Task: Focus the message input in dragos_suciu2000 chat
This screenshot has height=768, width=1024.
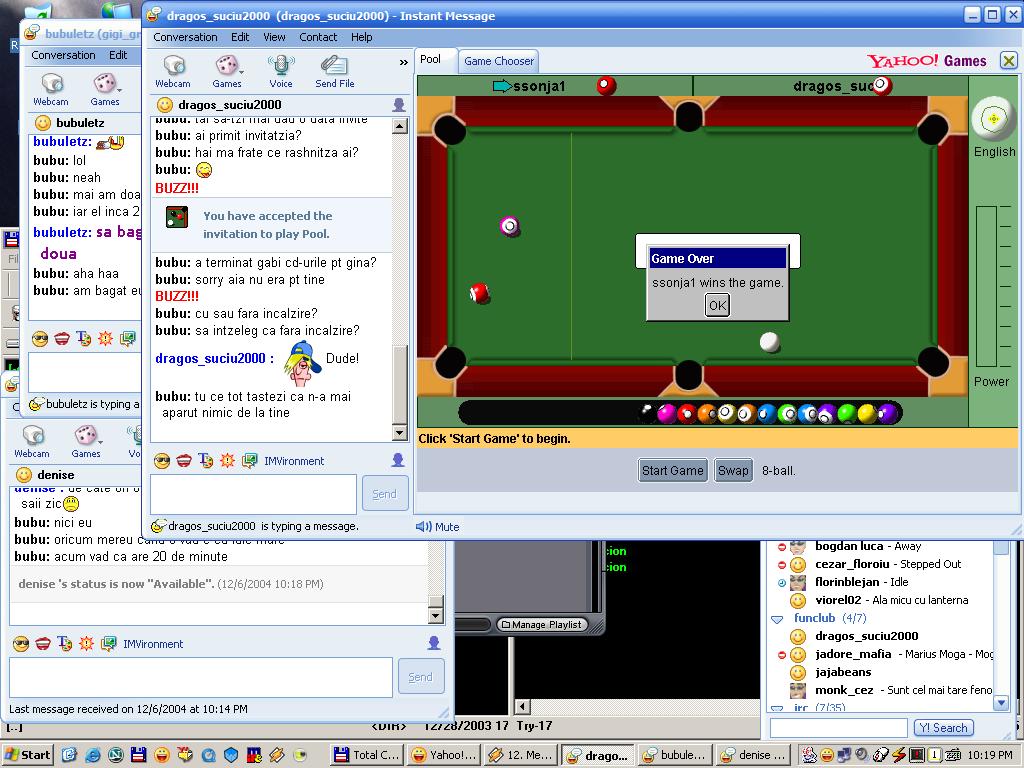Action: [253, 494]
